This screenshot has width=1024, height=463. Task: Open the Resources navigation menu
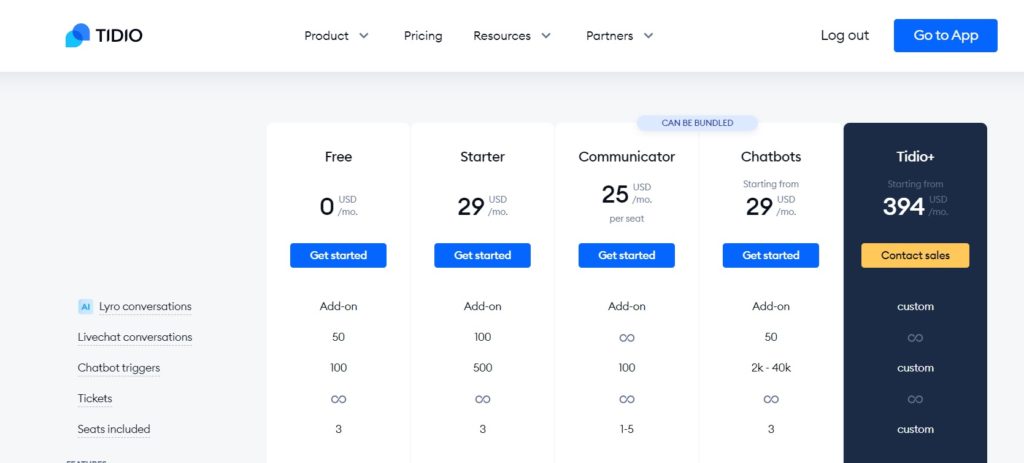512,36
